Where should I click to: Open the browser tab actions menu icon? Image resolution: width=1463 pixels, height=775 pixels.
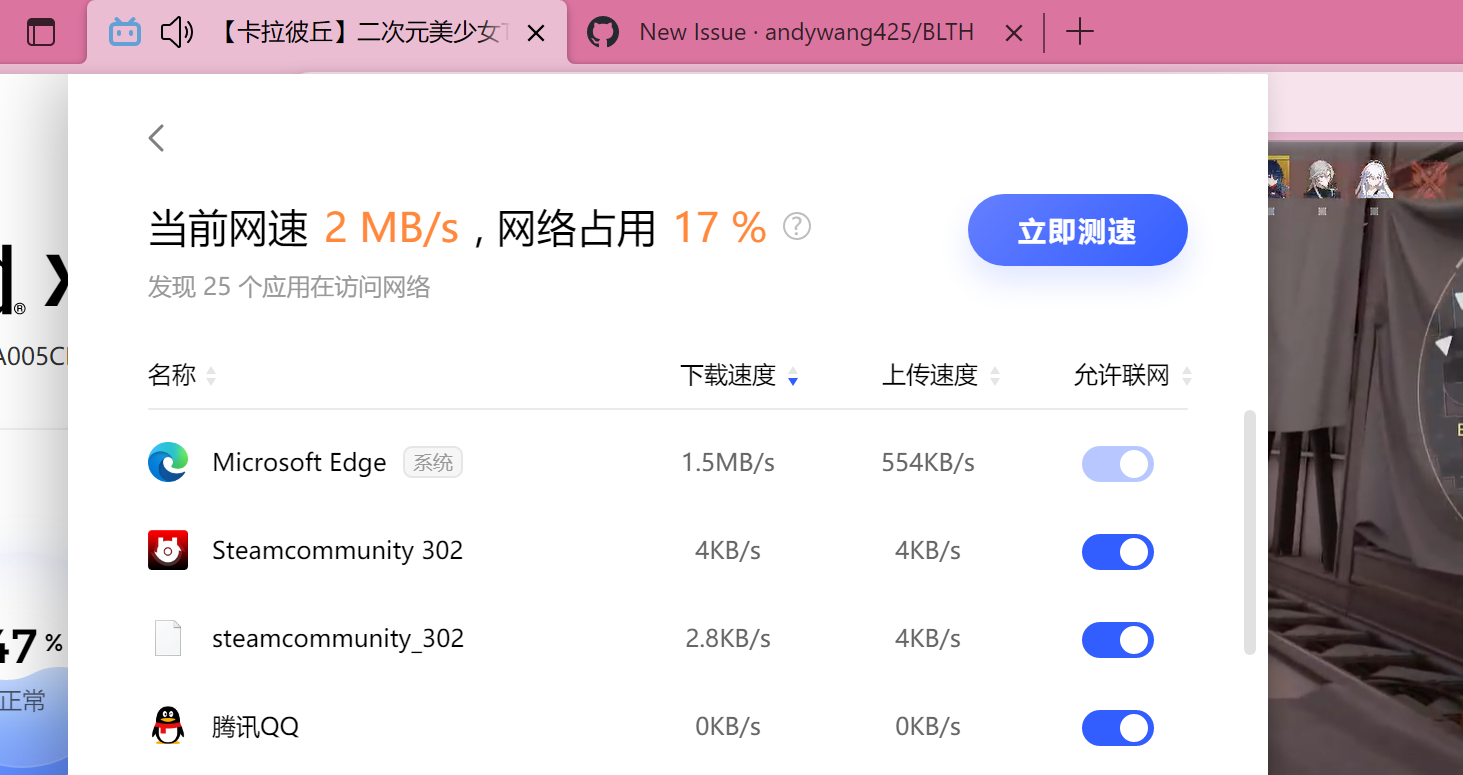click(41, 32)
